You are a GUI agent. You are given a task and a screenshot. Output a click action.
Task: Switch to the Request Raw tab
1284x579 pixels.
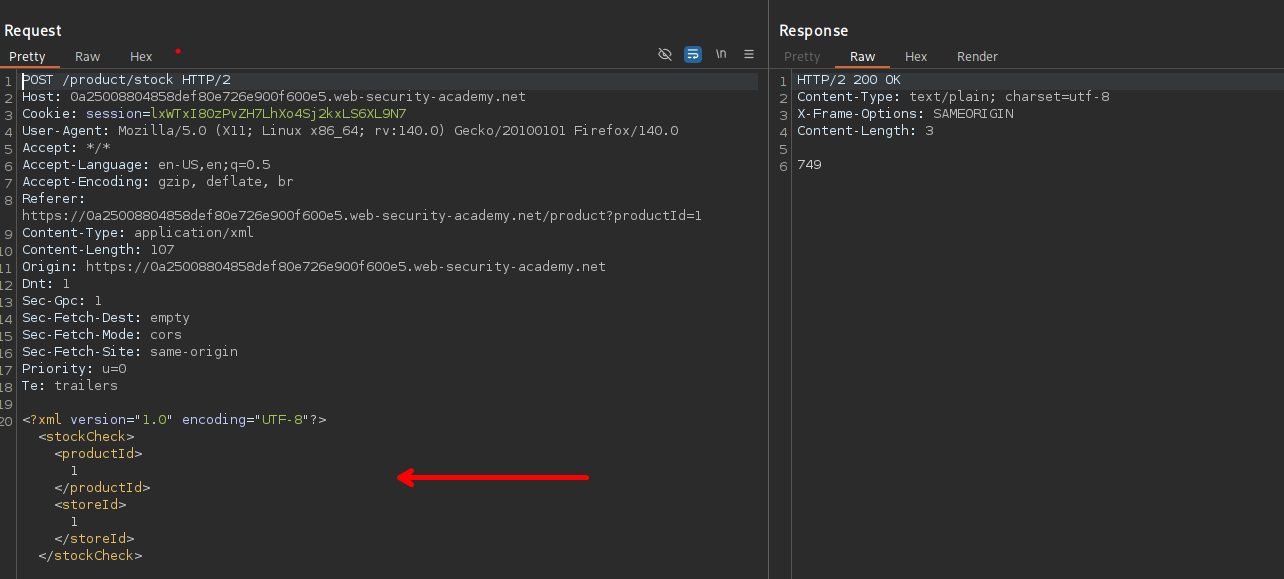[88, 57]
